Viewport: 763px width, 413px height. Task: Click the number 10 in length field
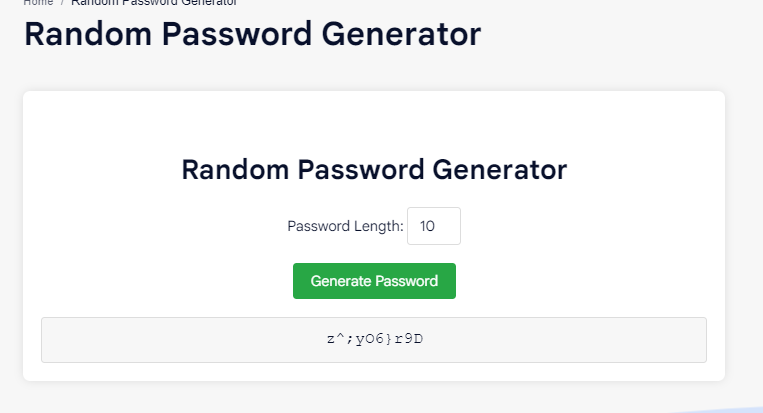(427, 226)
